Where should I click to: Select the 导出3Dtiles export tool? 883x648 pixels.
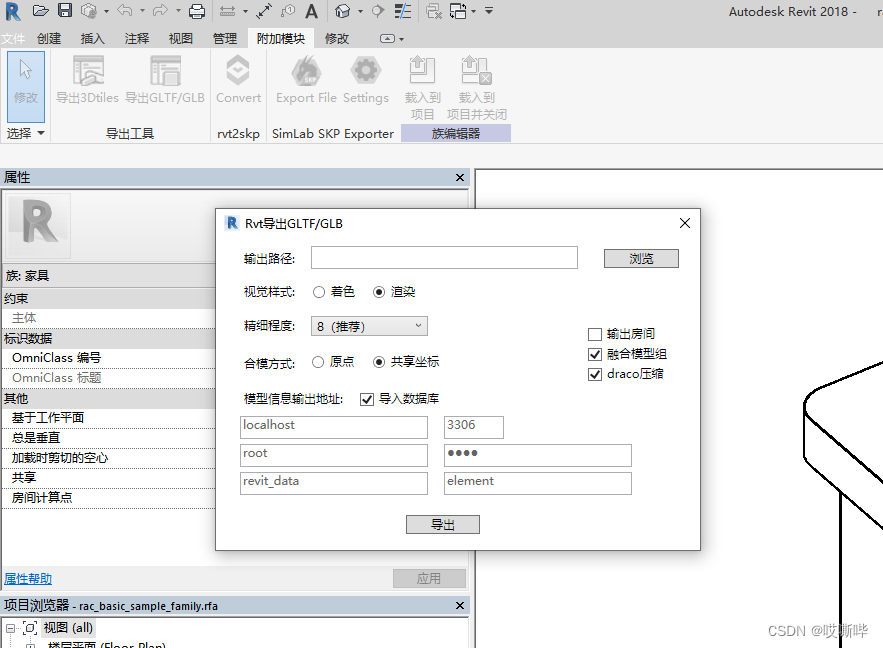click(89, 80)
